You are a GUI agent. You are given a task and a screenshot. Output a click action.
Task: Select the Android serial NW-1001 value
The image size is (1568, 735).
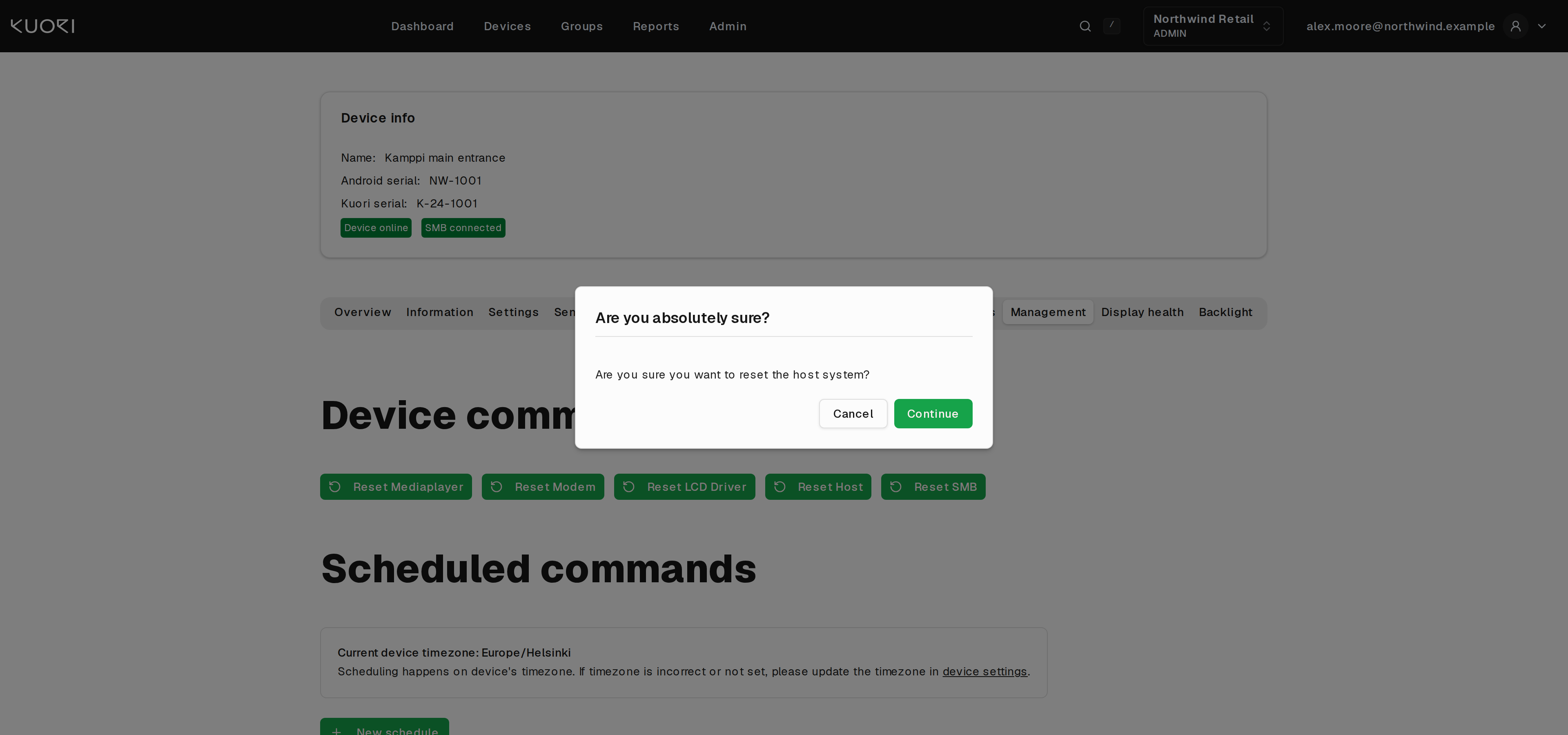pyautogui.click(x=455, y=181)
